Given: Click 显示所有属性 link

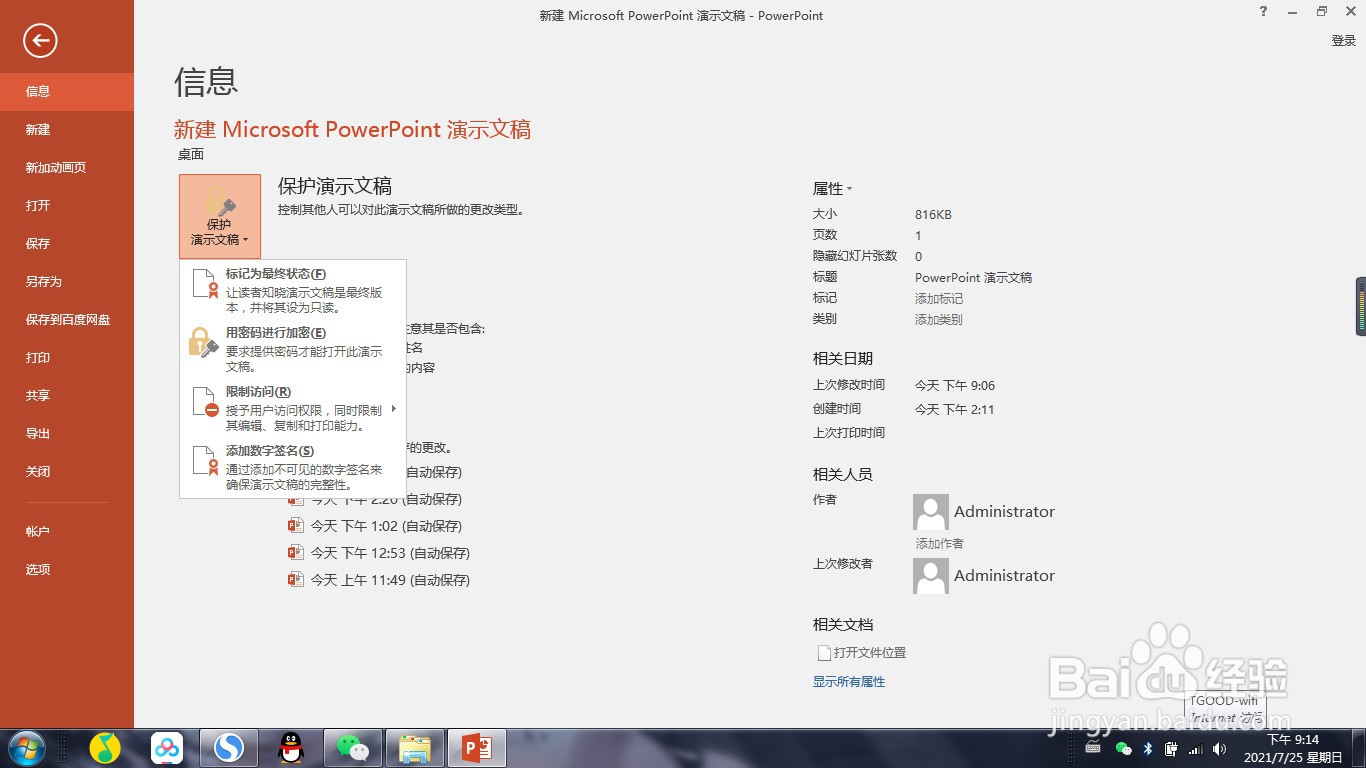Looking at the screenshot, I should [849, 681].
